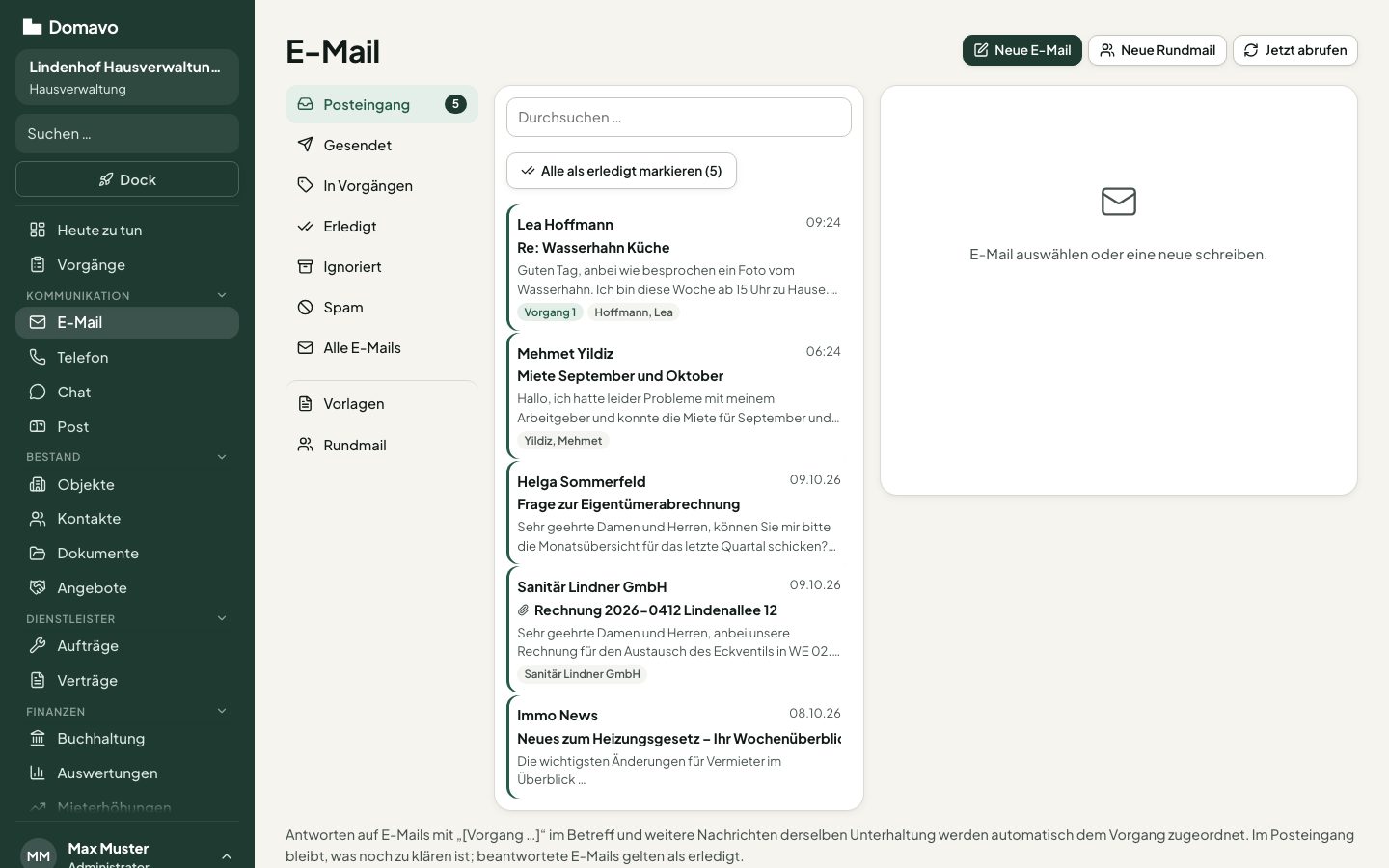Image resolution: width=1389 pixels, height=868 pixels.
Task: Open the Lindenhof Hausverwaltung workspace switcher
Action: coord(127,77)
